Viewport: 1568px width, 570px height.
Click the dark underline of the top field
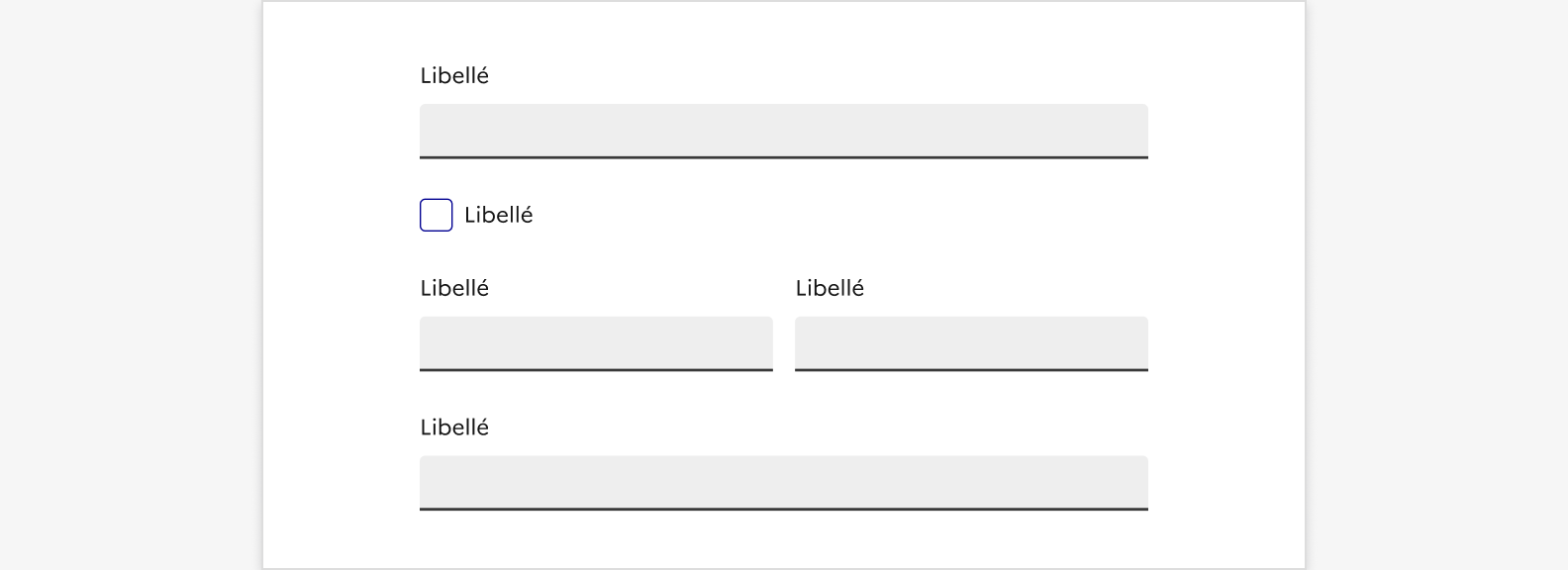pos(783,156)
